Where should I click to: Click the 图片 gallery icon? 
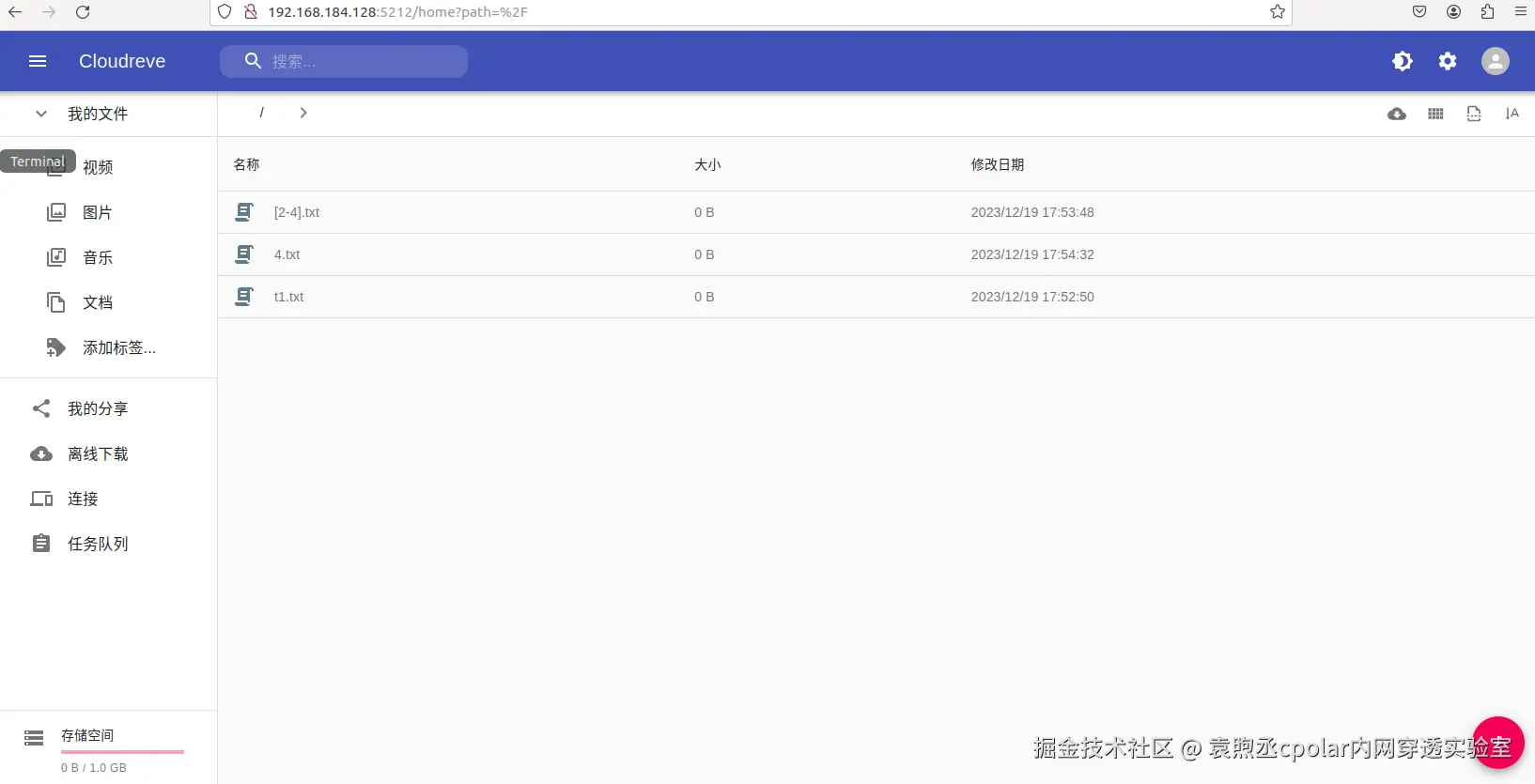pyautogui.click(x=56, y=212)
